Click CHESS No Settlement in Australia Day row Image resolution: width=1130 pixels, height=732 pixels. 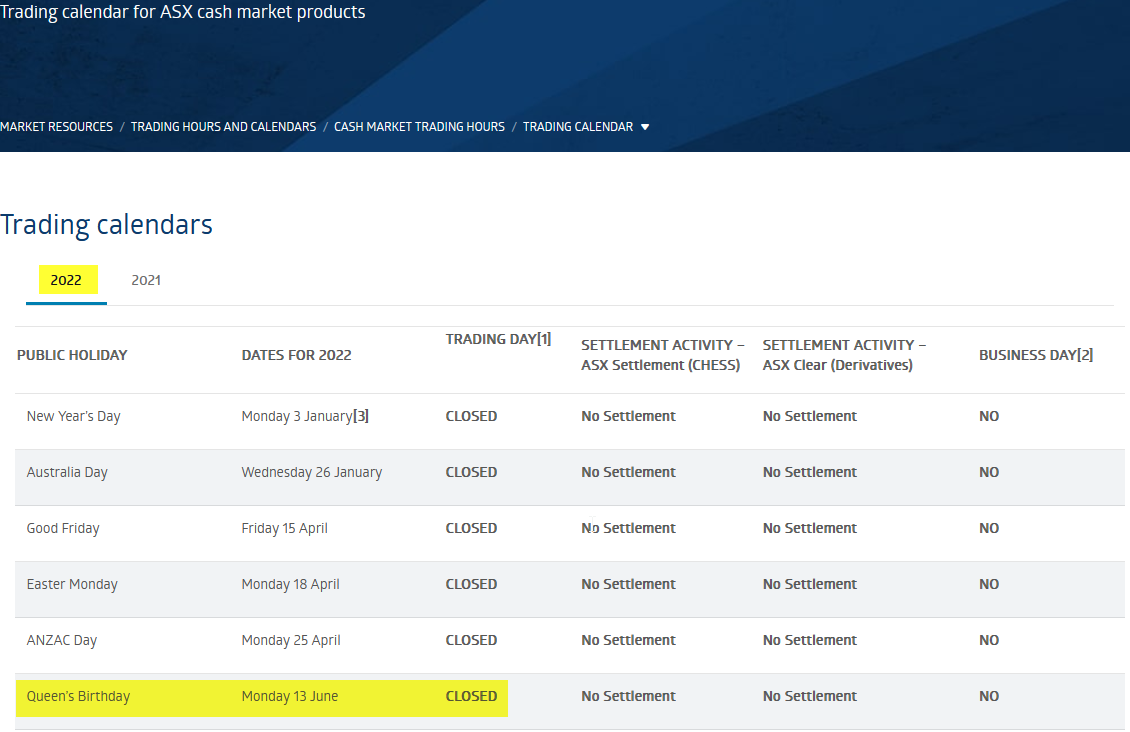click(x=628, y=473)
